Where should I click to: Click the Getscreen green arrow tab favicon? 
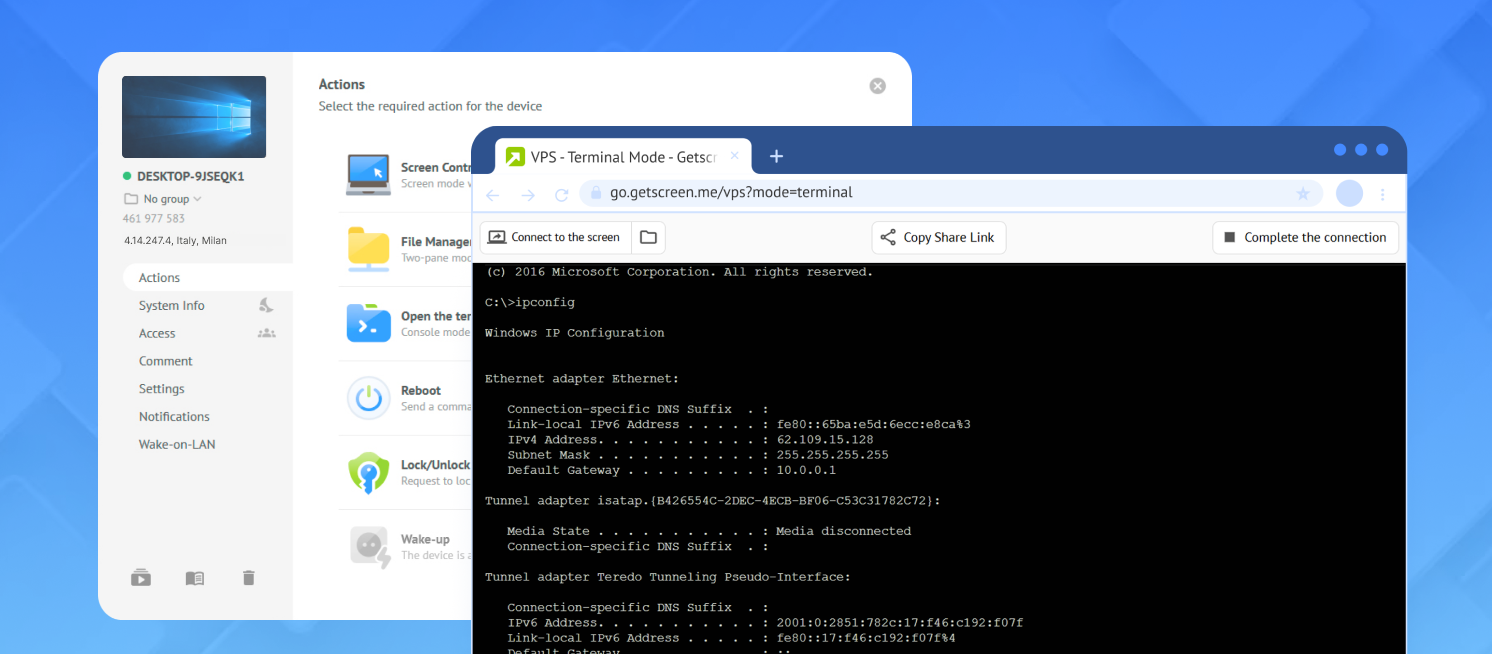pyautogui.click(x=515, y=157)
